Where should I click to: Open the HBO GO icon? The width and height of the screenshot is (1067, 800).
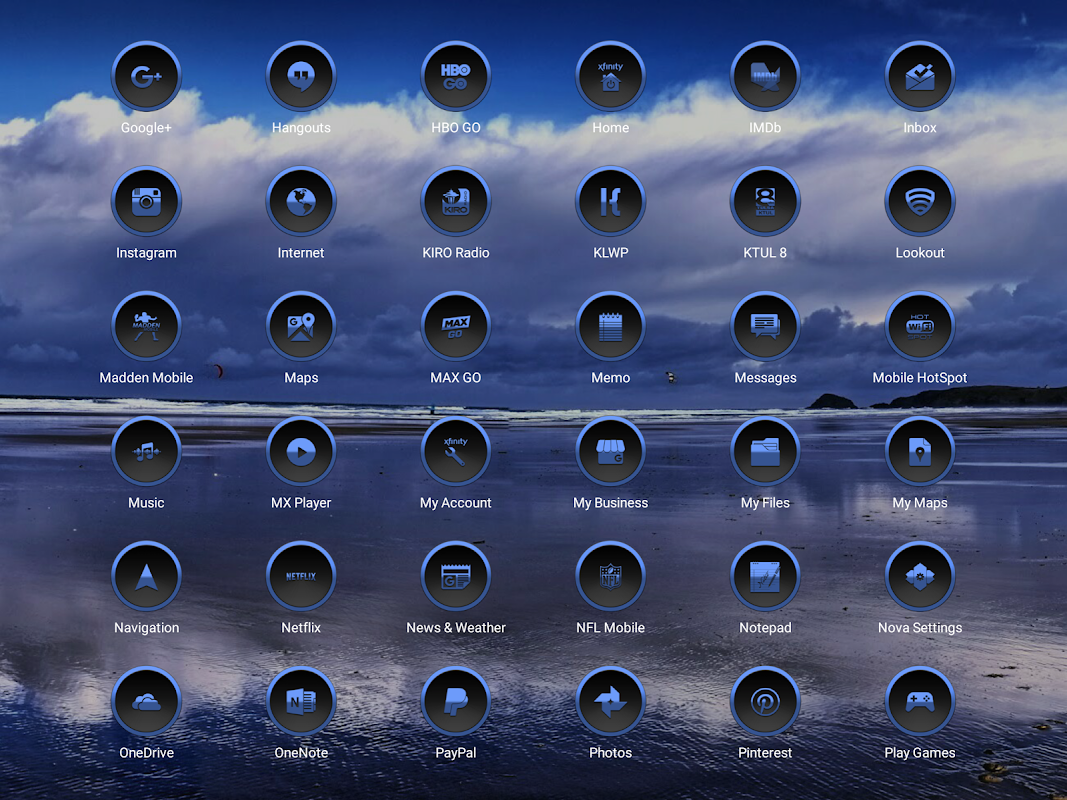456,76
